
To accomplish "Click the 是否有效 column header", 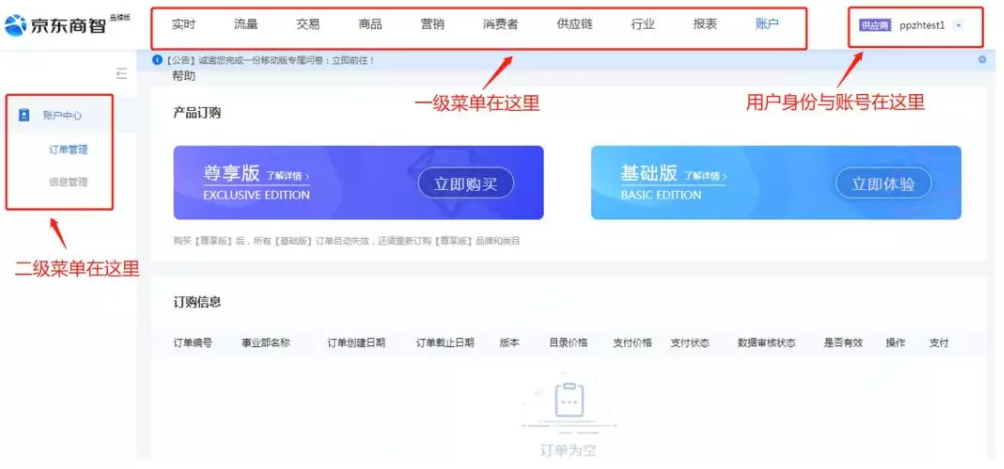I will tap(843, 343).
